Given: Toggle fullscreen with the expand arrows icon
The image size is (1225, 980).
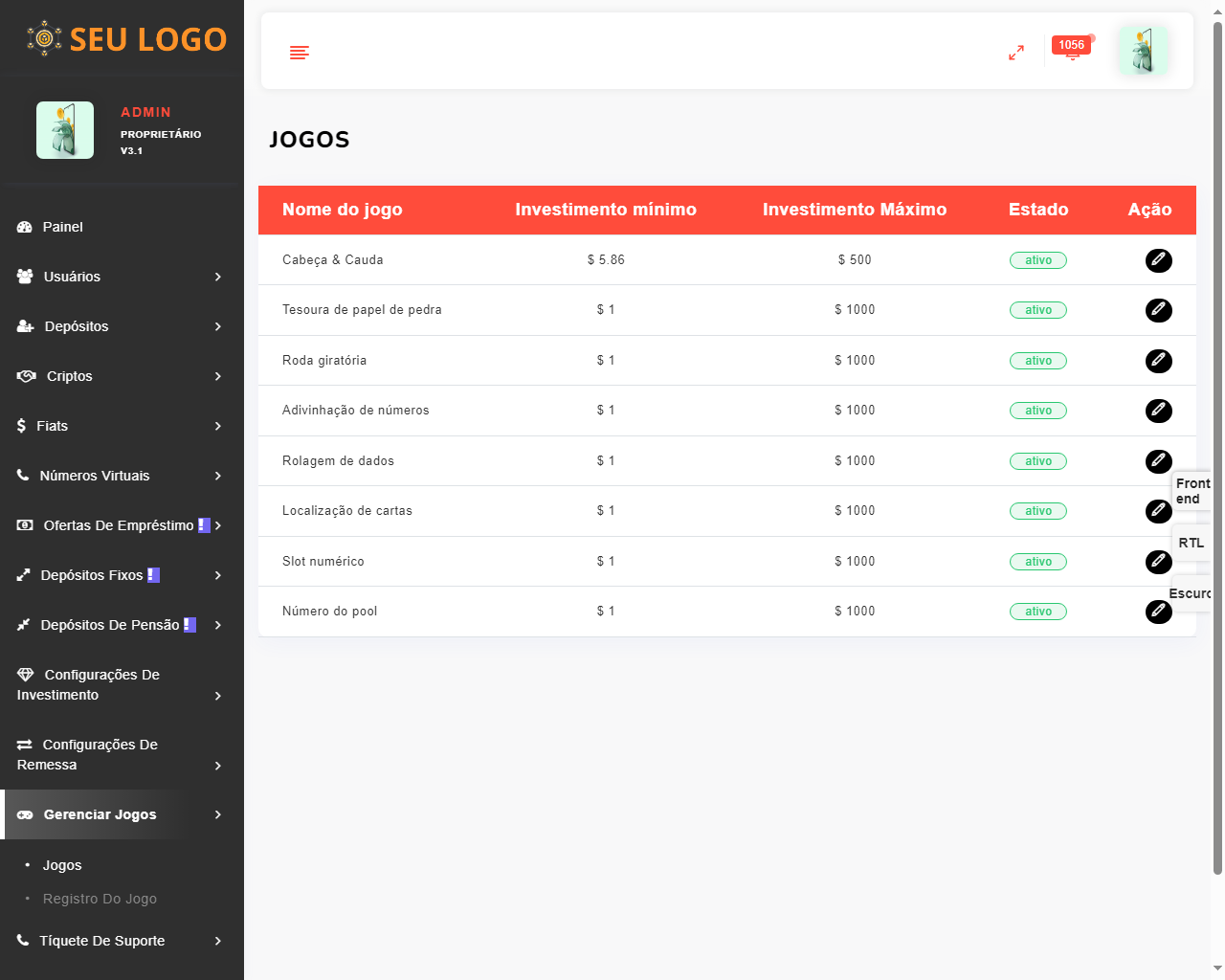Looking at the screenshot, I should [x=1016, y=53].
